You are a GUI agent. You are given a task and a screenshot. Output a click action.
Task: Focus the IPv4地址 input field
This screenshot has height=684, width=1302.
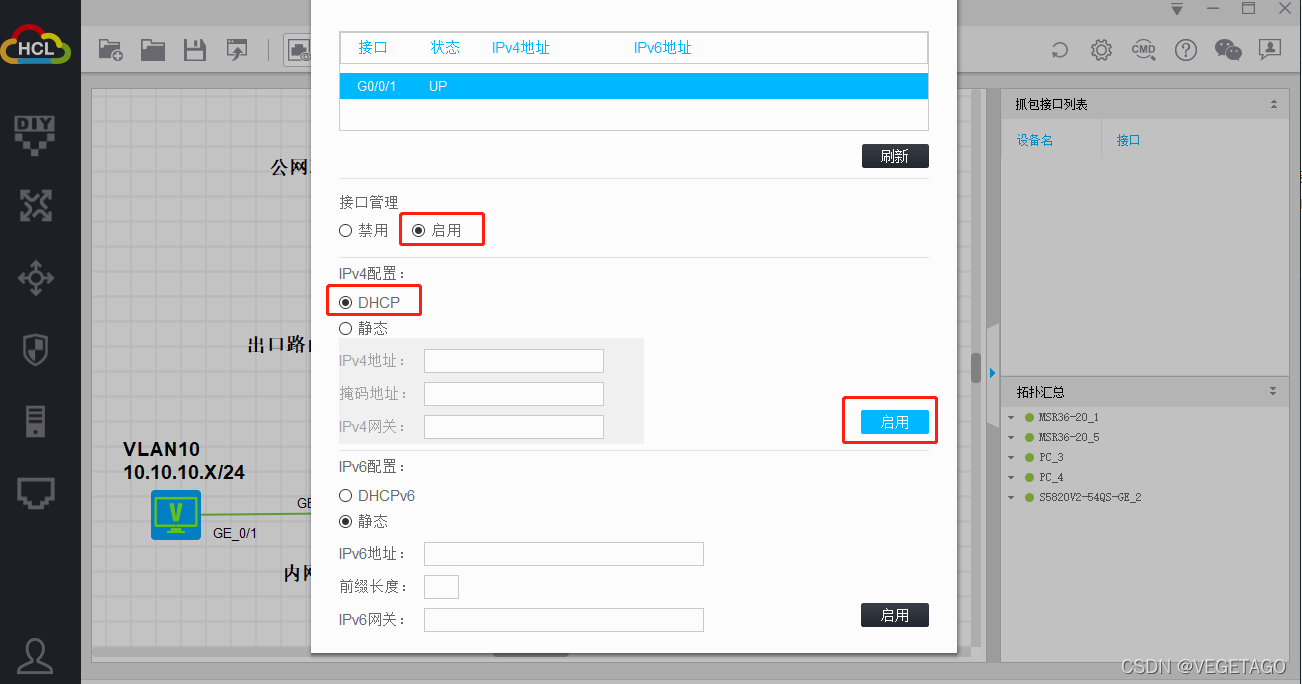coord(514,361)
